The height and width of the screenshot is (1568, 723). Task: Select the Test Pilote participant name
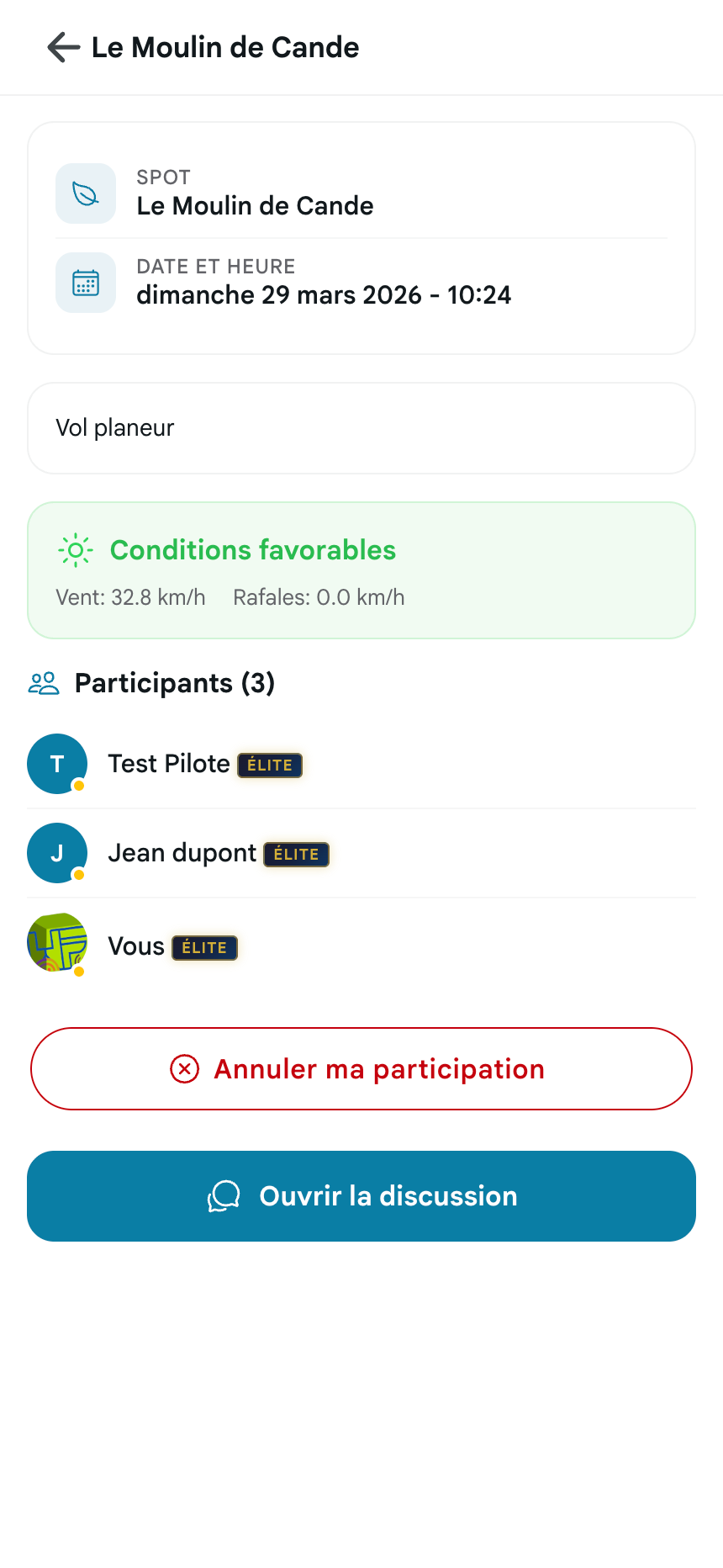[169, 764]
